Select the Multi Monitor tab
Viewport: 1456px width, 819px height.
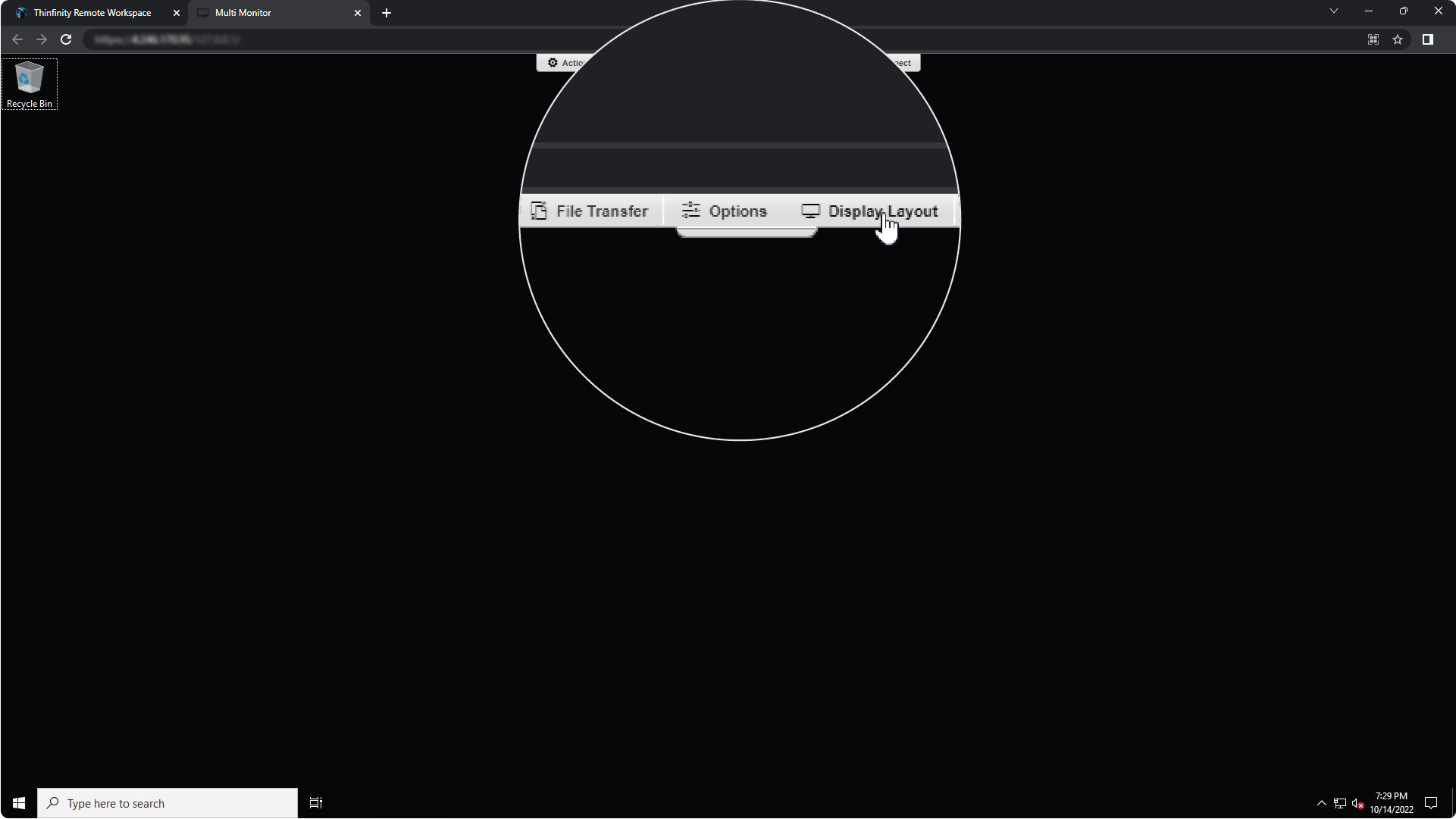(243, 12)
